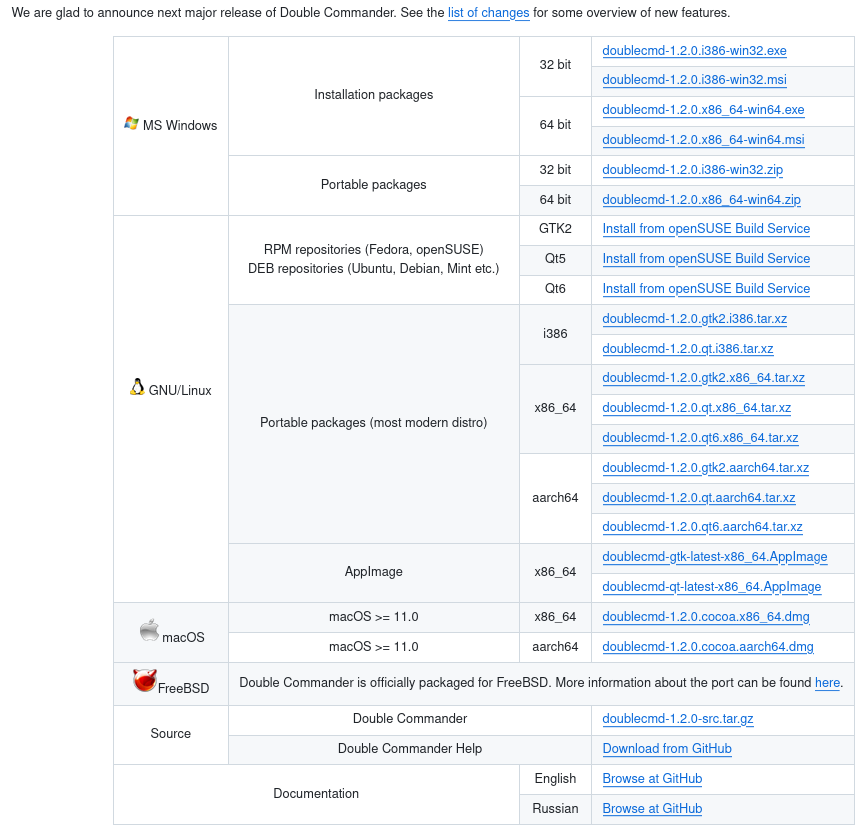The image size is (866, 833).
Task: Download doublecmd-gtk-latest-x86_64.AppImage
Action: point(714,557)
